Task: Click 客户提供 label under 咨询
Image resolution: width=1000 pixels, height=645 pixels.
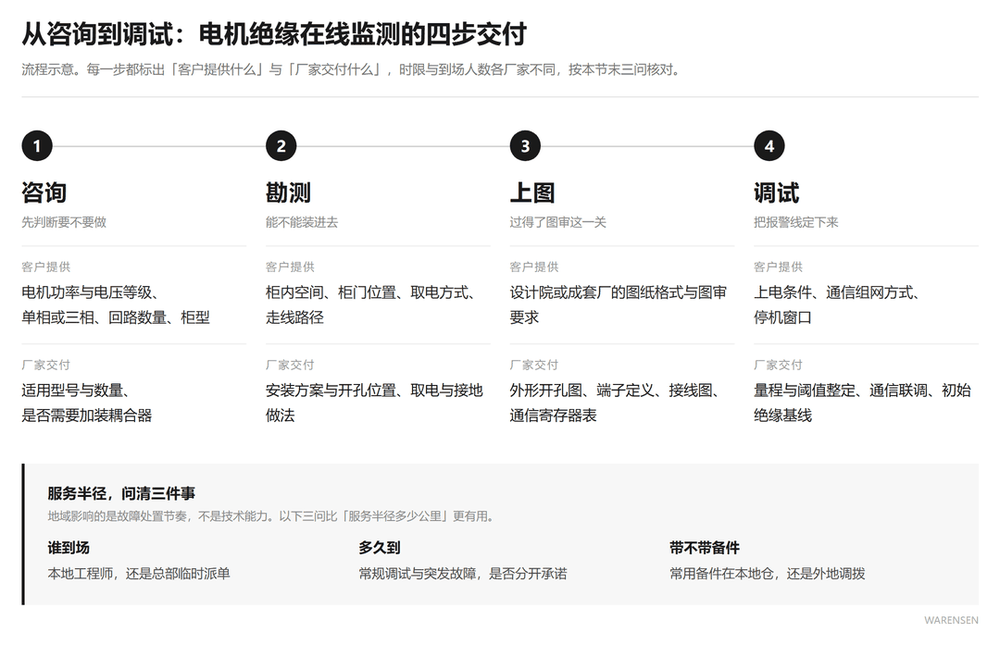Action: (x=46, y=267)
